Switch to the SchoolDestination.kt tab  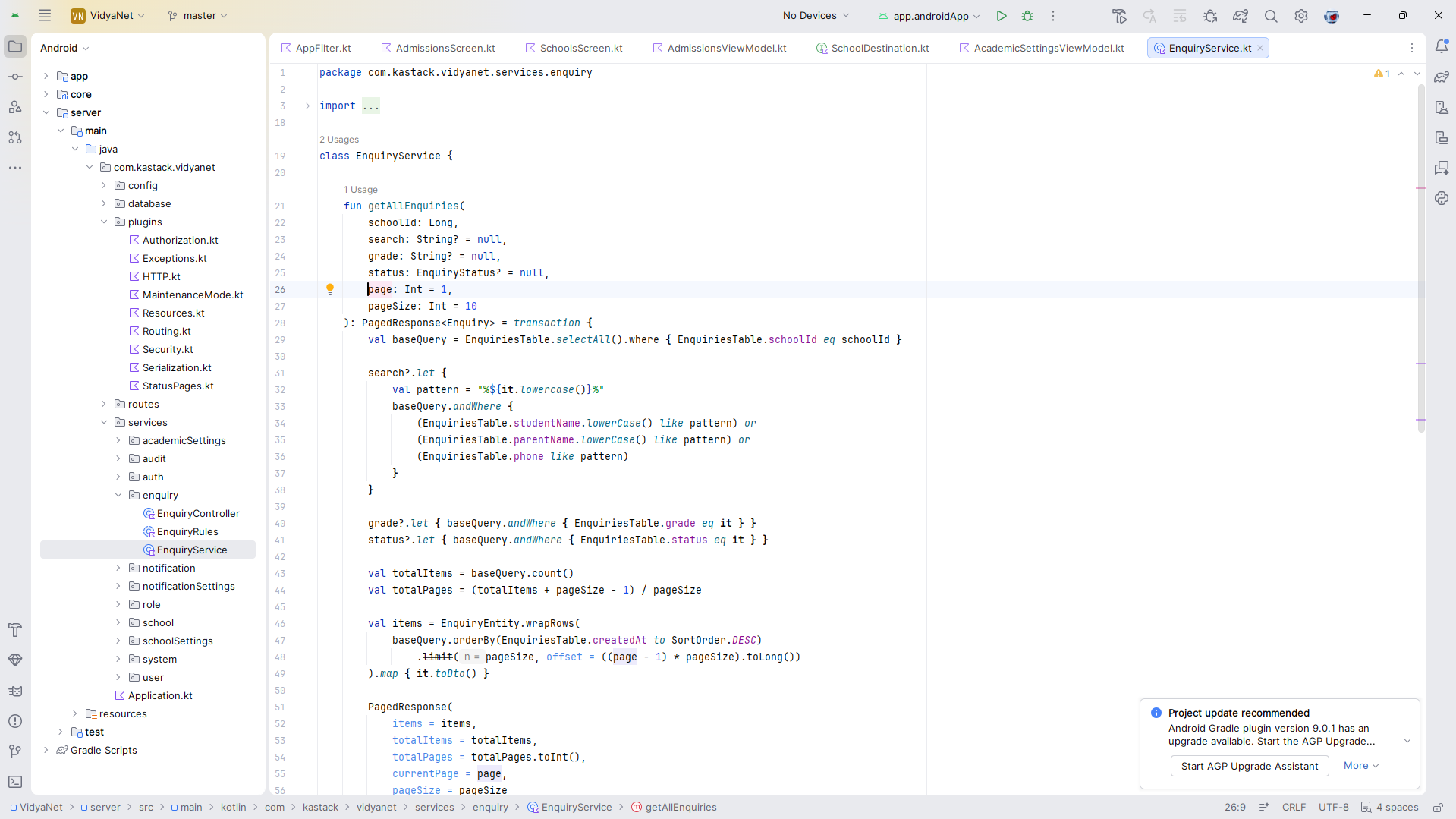[x=873, y=48]
